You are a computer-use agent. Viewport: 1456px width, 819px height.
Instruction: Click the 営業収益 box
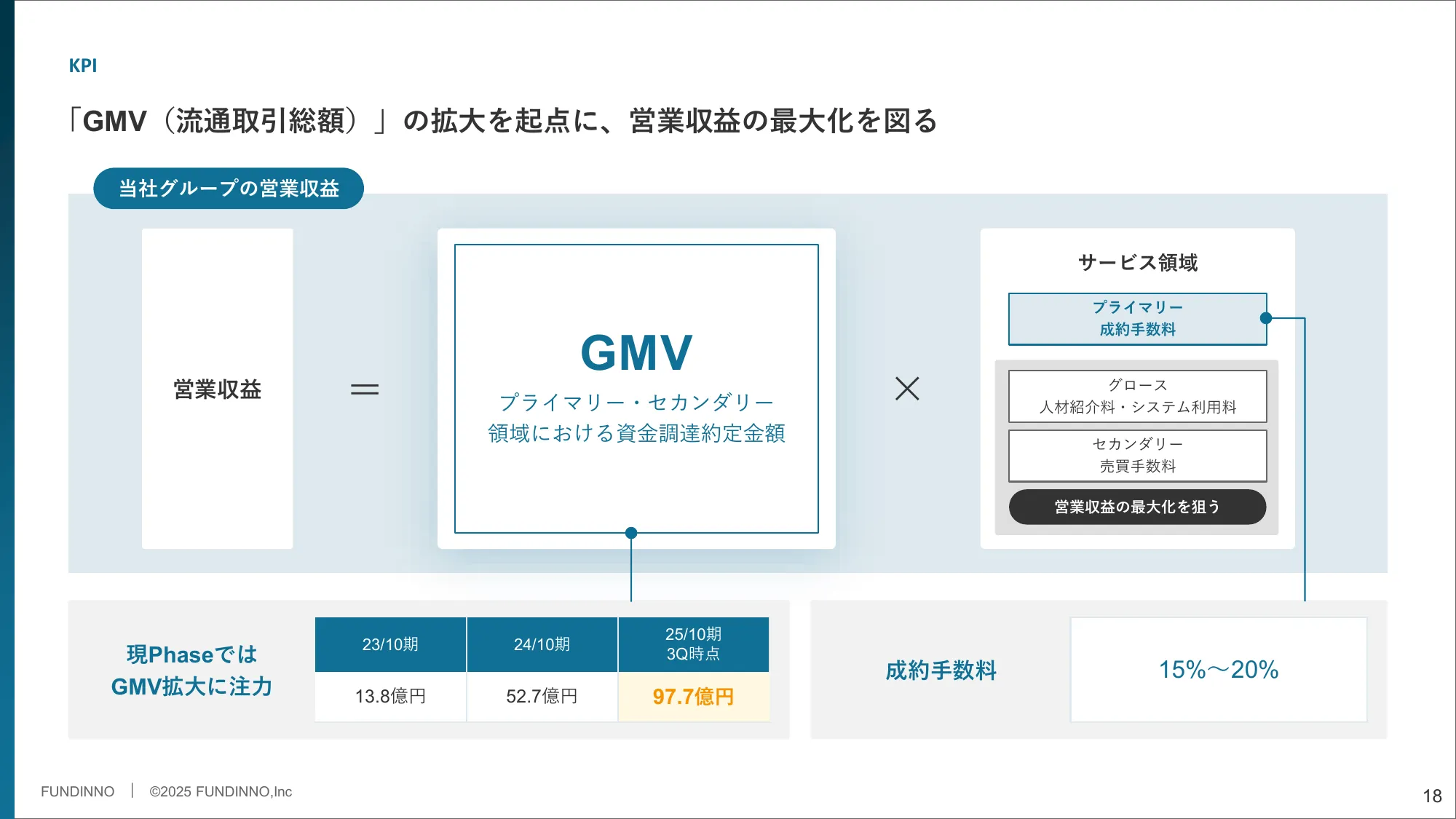[216, 388]
